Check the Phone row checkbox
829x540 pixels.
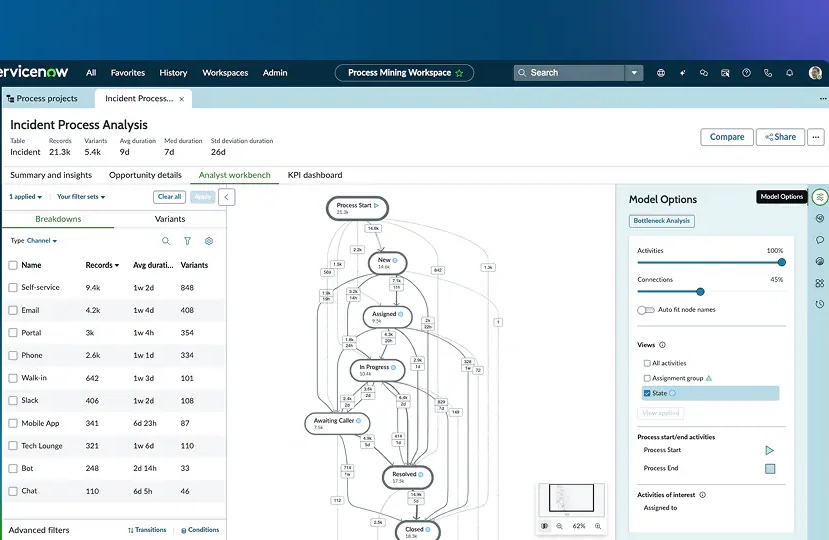13,355
